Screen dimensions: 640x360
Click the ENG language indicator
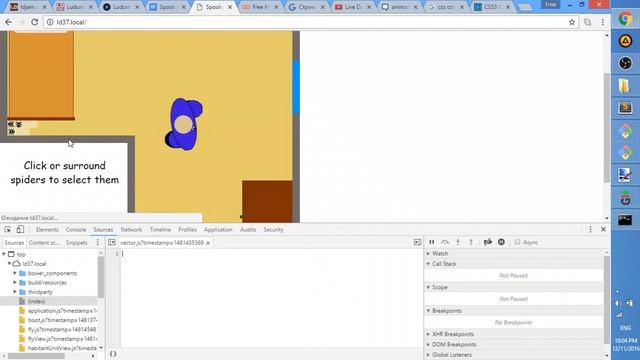(x=625, y=328)
